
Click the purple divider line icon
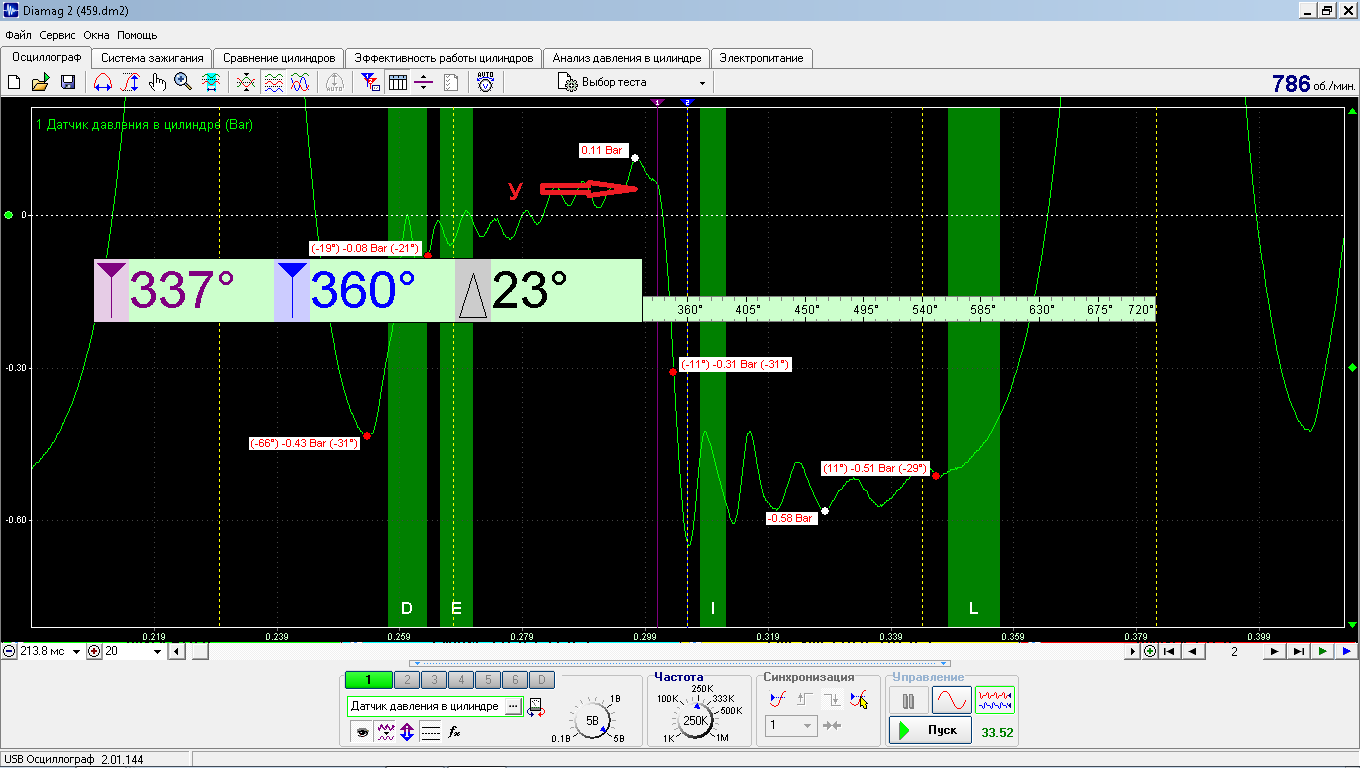point(424,82)
